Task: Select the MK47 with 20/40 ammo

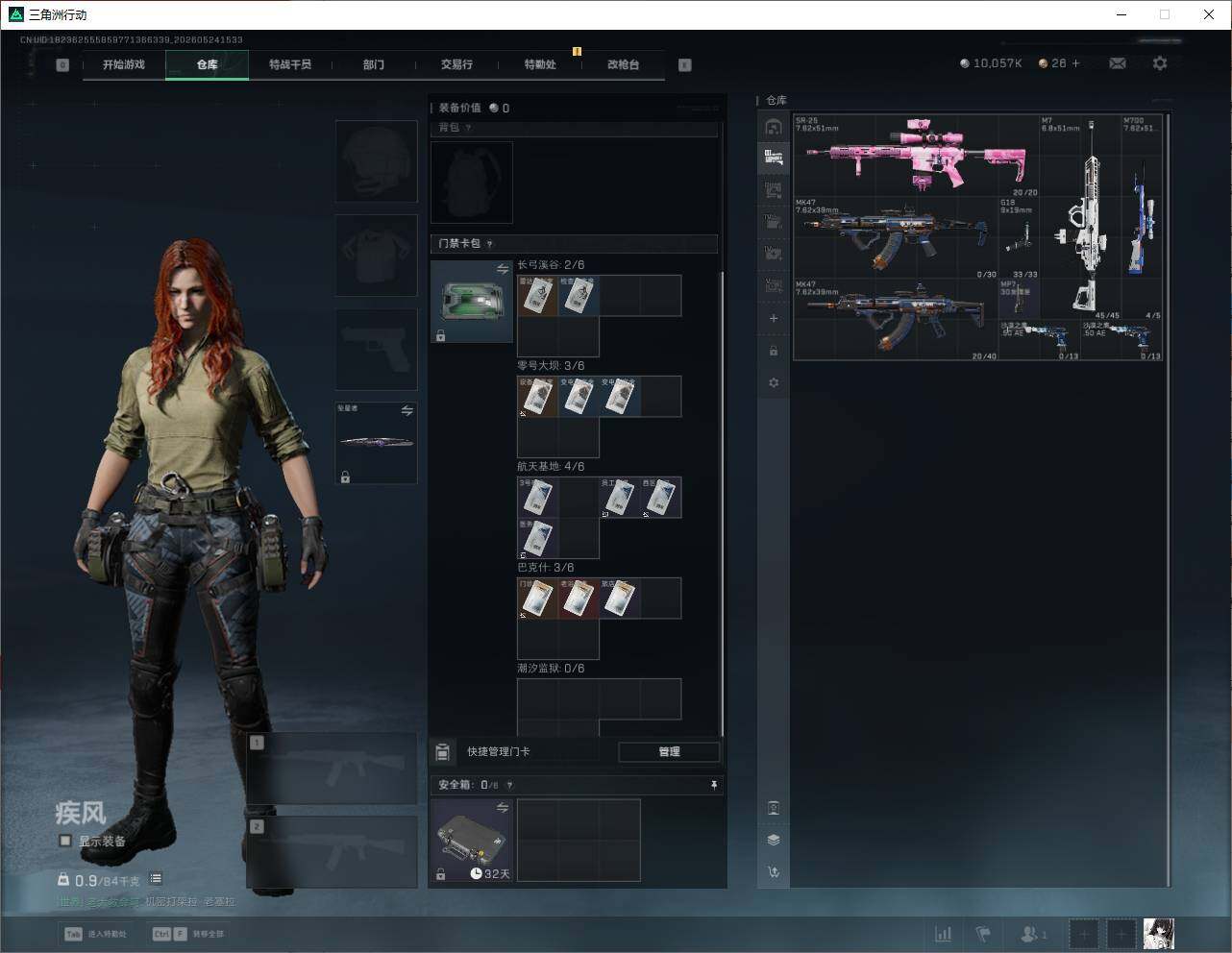Action: (x=896, y=320)
